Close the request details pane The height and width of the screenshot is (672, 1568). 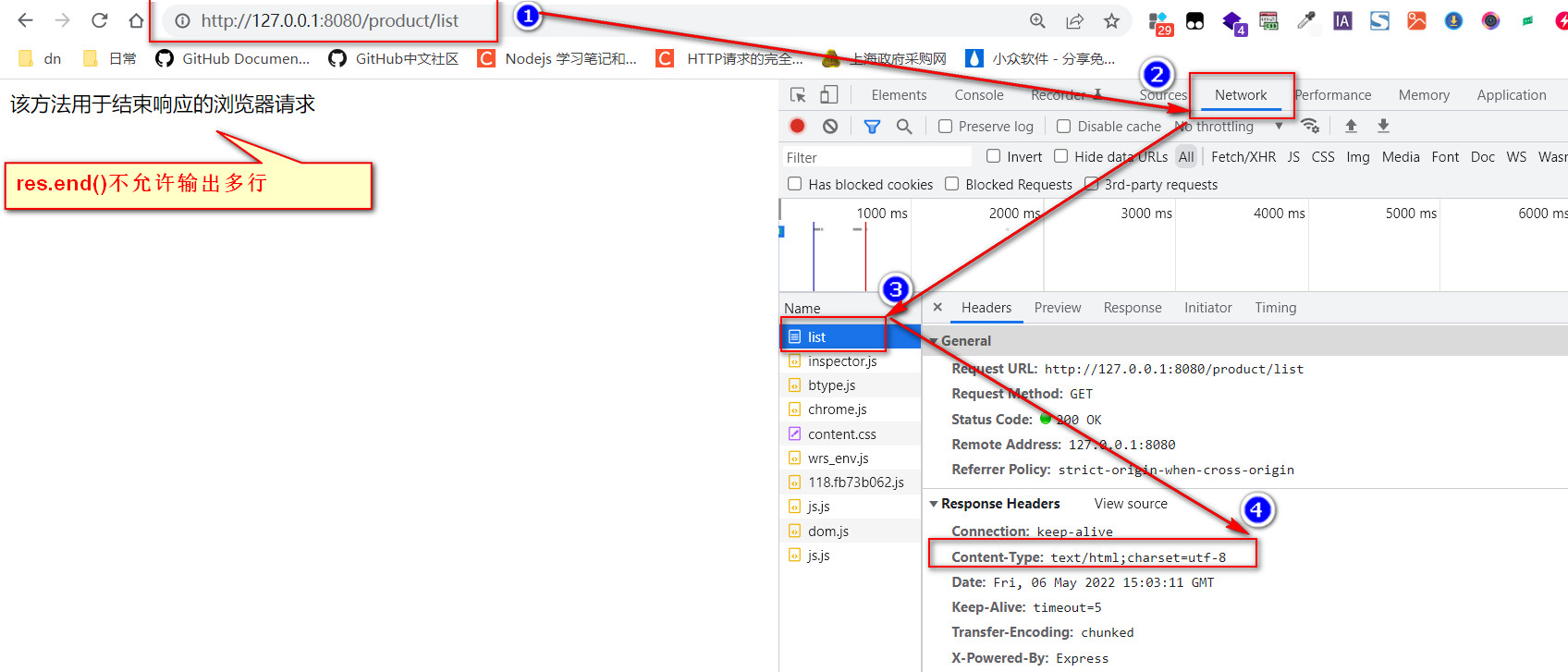[937, 307]
